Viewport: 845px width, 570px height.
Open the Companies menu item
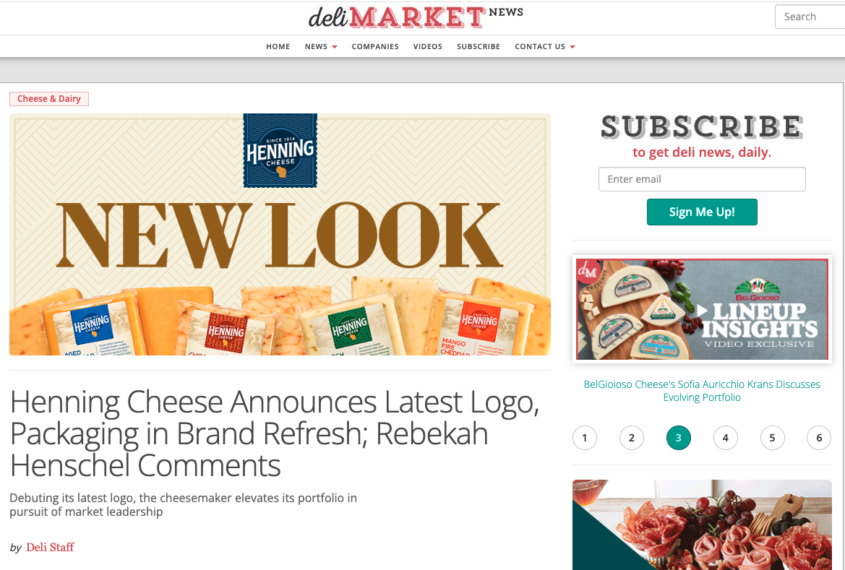[x=375, y=46]
